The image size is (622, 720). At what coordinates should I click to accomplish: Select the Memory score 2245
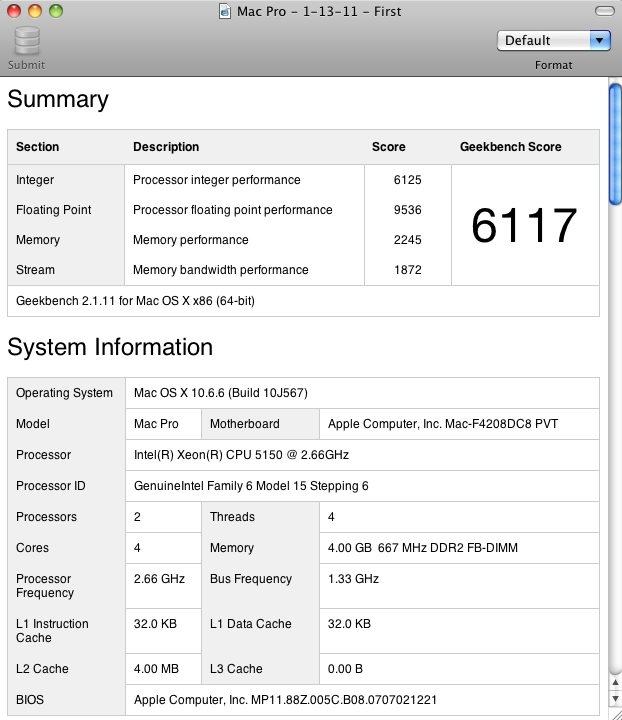point(408,240)
